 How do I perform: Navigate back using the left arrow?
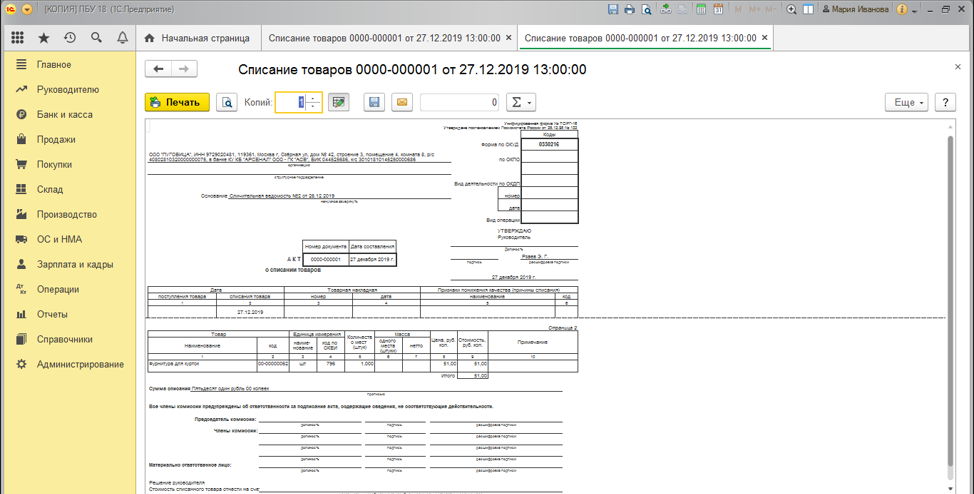click(x=158, y=69)
